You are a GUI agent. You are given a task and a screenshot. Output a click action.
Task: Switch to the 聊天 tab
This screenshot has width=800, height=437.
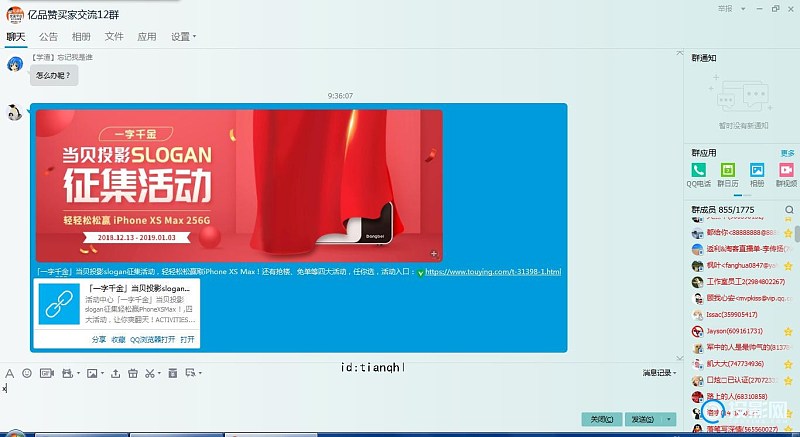pyautogui.click(x=16, y=37)
